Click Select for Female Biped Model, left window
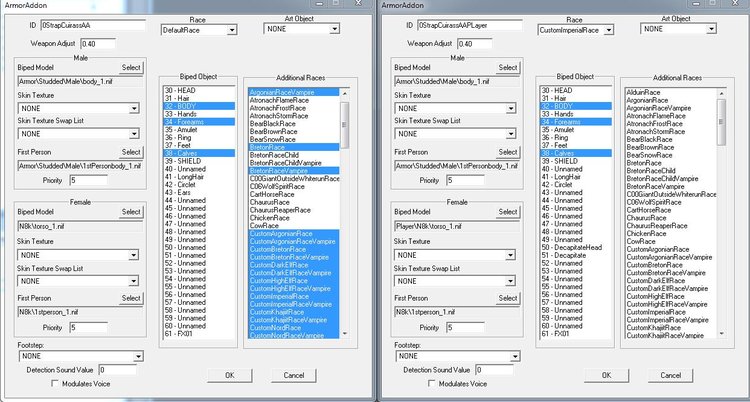Image resolution: width=750 pixels, height=402 pixels. [131, 212]
